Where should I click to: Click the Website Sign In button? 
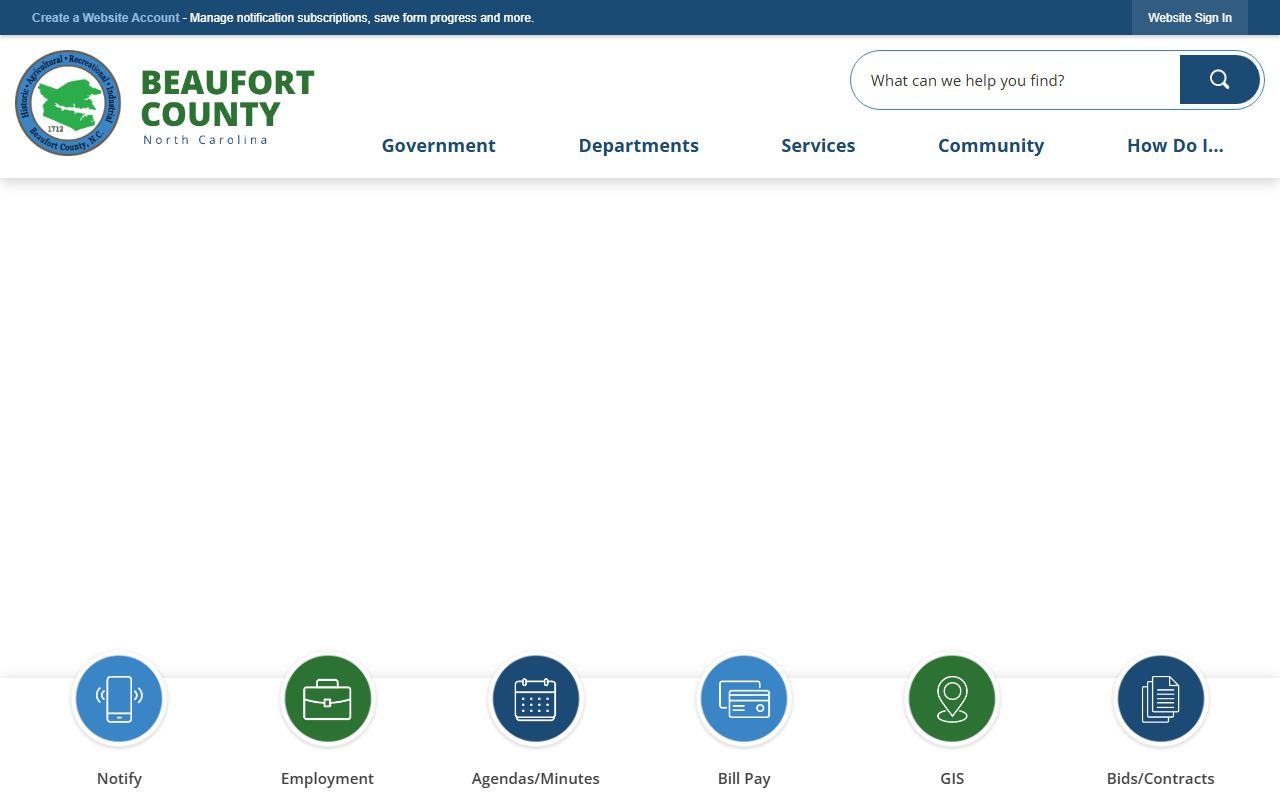pos(1190,18)
